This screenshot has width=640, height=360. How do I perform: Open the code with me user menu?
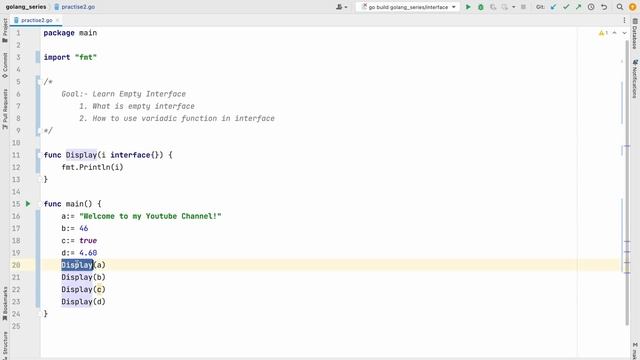click(x=341, y=7)
